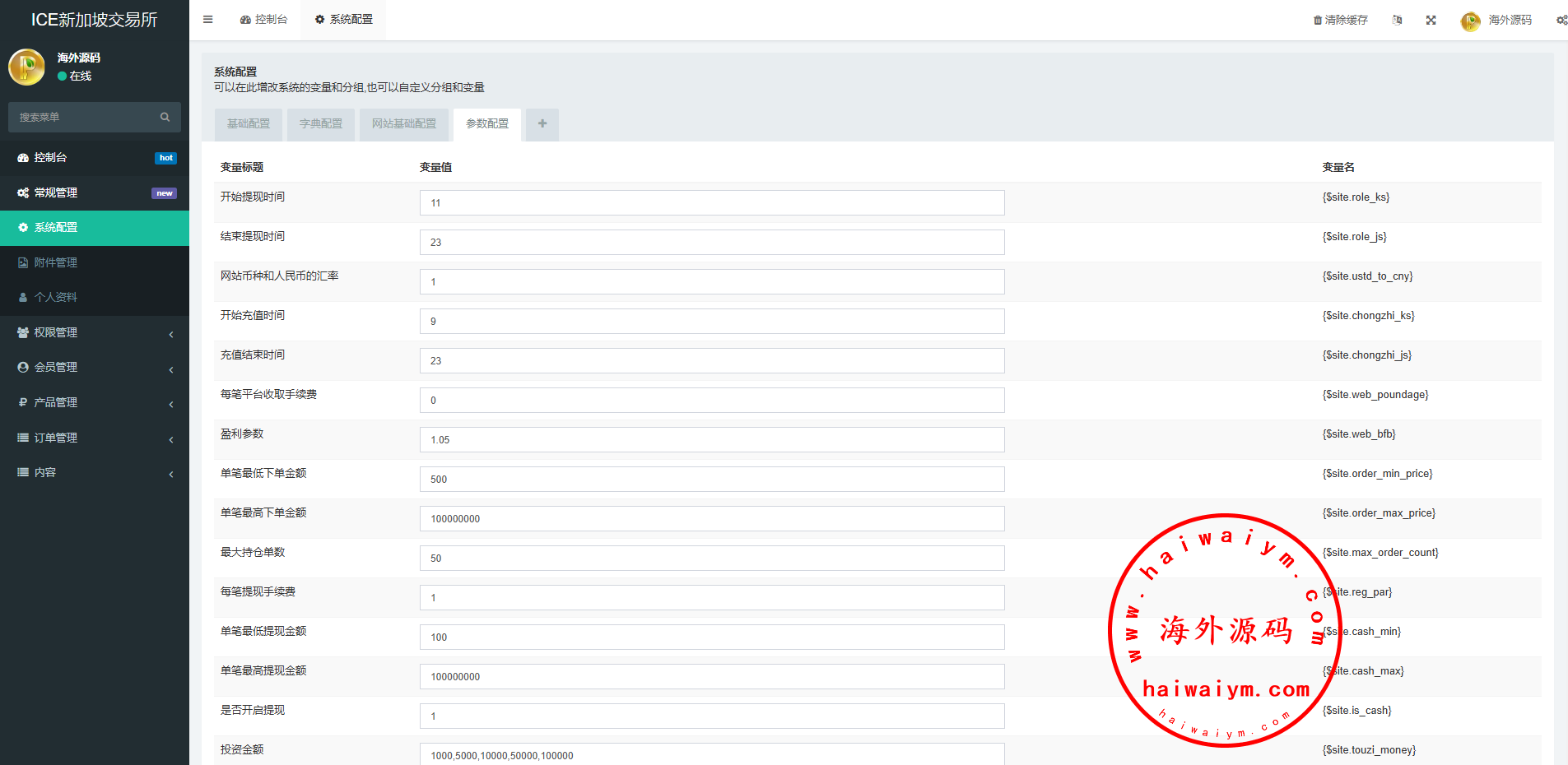
Task: Open 个人资料 in the sidebar
Action: tap(56, 297)
